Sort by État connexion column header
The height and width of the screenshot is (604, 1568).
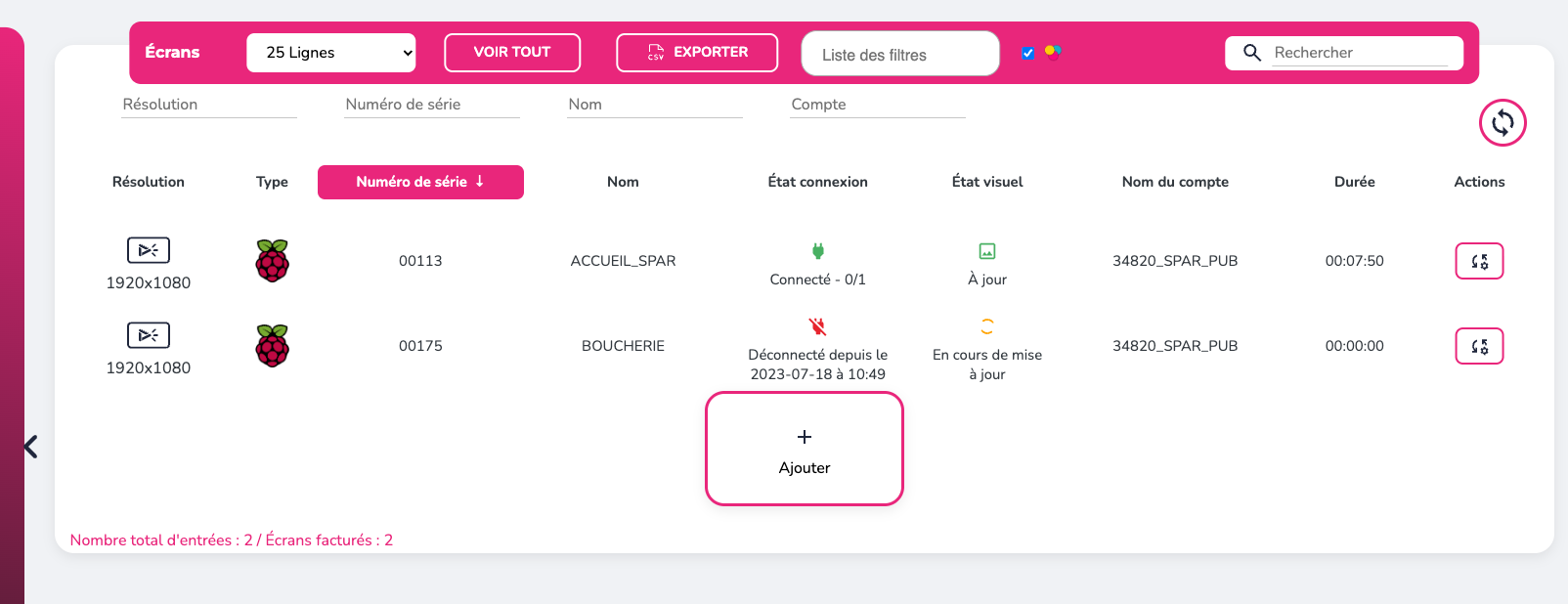pyautogui.click(x=817, y=182)
